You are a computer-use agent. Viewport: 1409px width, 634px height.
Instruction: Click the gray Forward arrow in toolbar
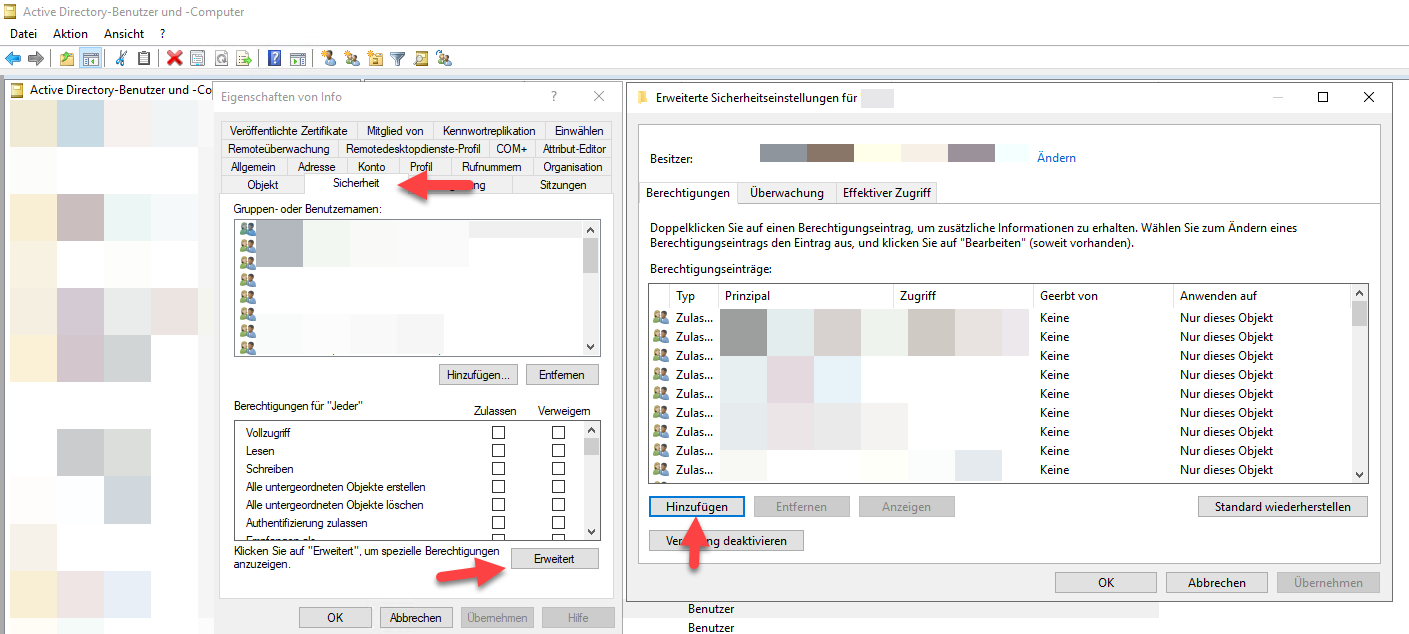pyautogui.click(x=36, y=58)
